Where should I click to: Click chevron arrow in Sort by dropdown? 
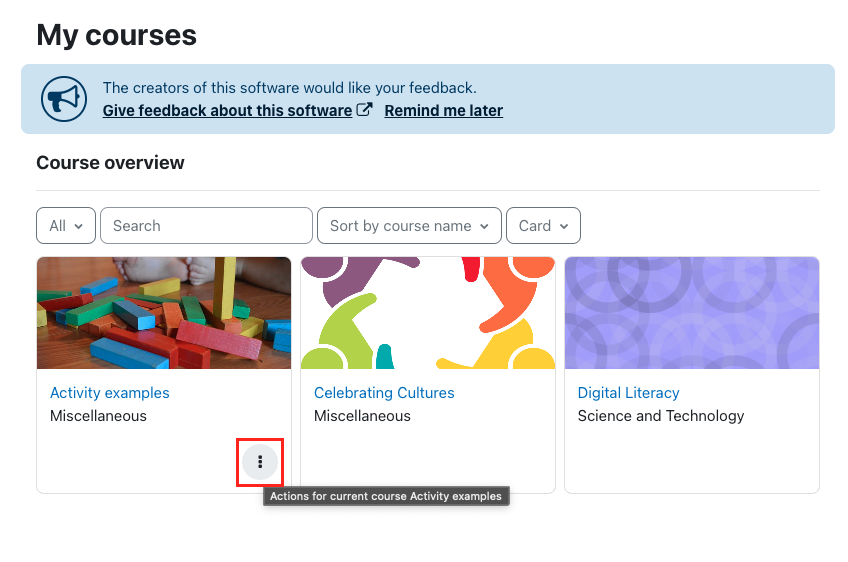[484, 226]
